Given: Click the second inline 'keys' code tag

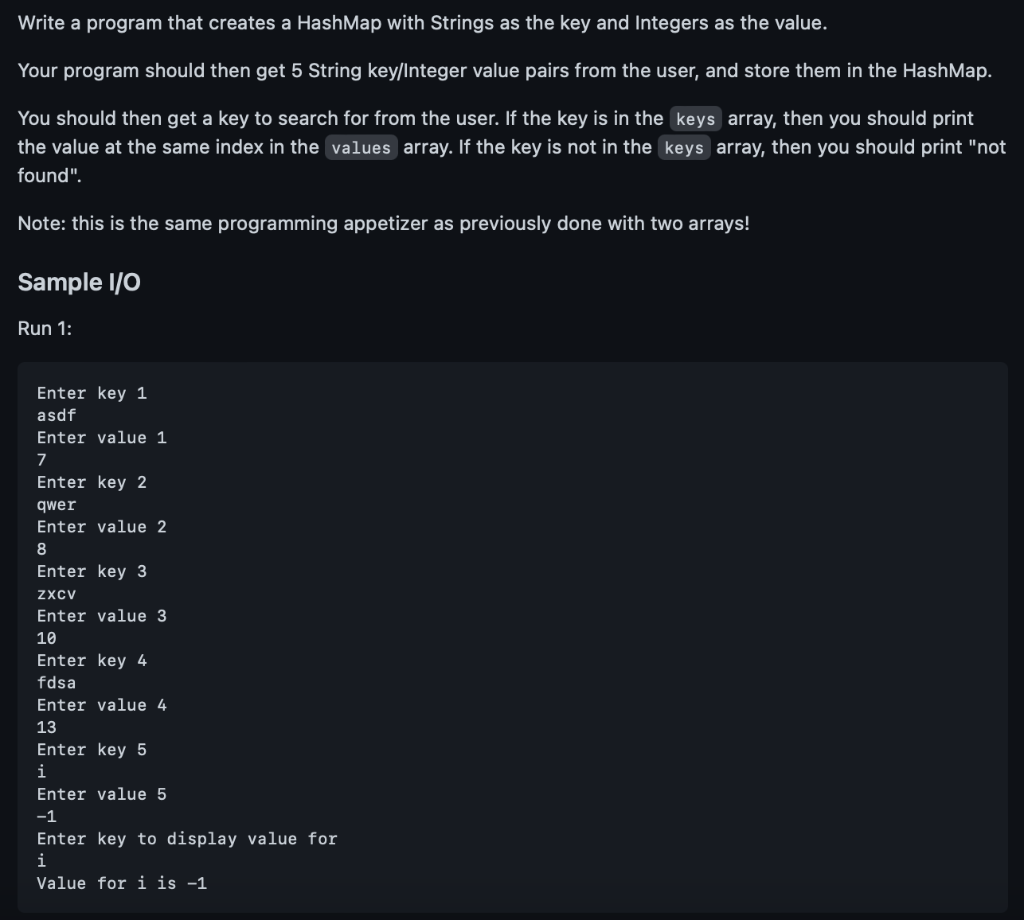Looking at the screenshot, I should tap(684, 148).
